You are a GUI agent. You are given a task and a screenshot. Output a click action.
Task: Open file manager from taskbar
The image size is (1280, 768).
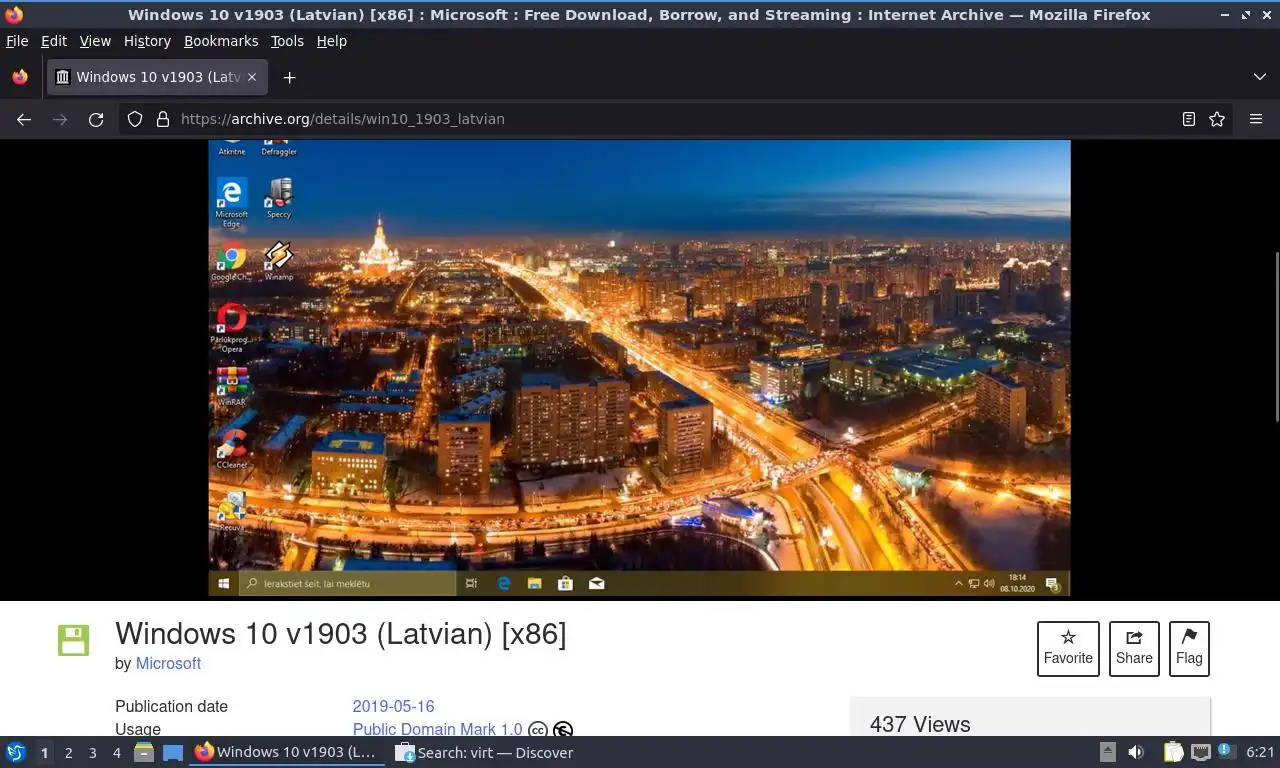144,752
